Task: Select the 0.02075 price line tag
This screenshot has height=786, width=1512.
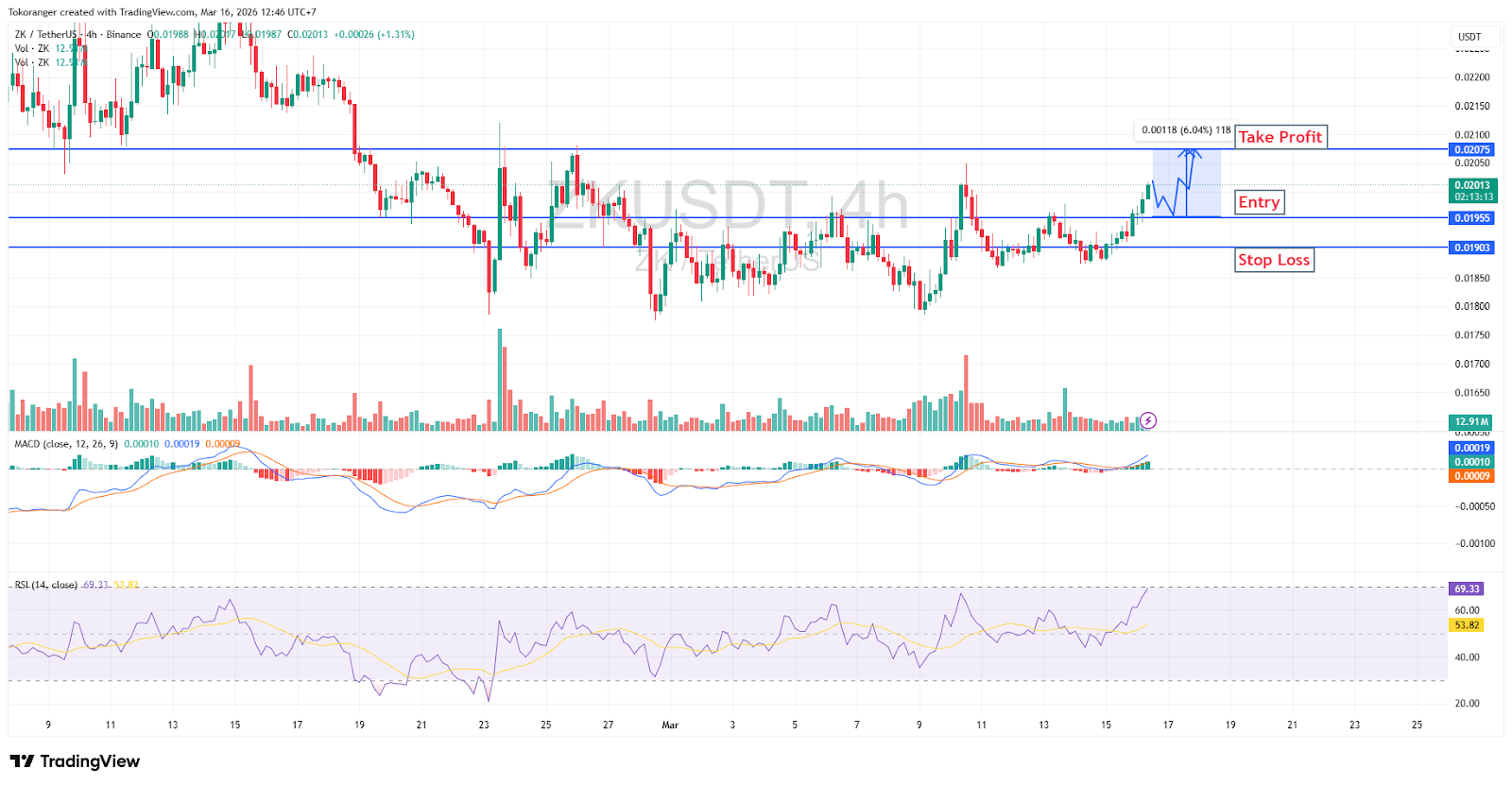Action: [x=1471, y=149]
